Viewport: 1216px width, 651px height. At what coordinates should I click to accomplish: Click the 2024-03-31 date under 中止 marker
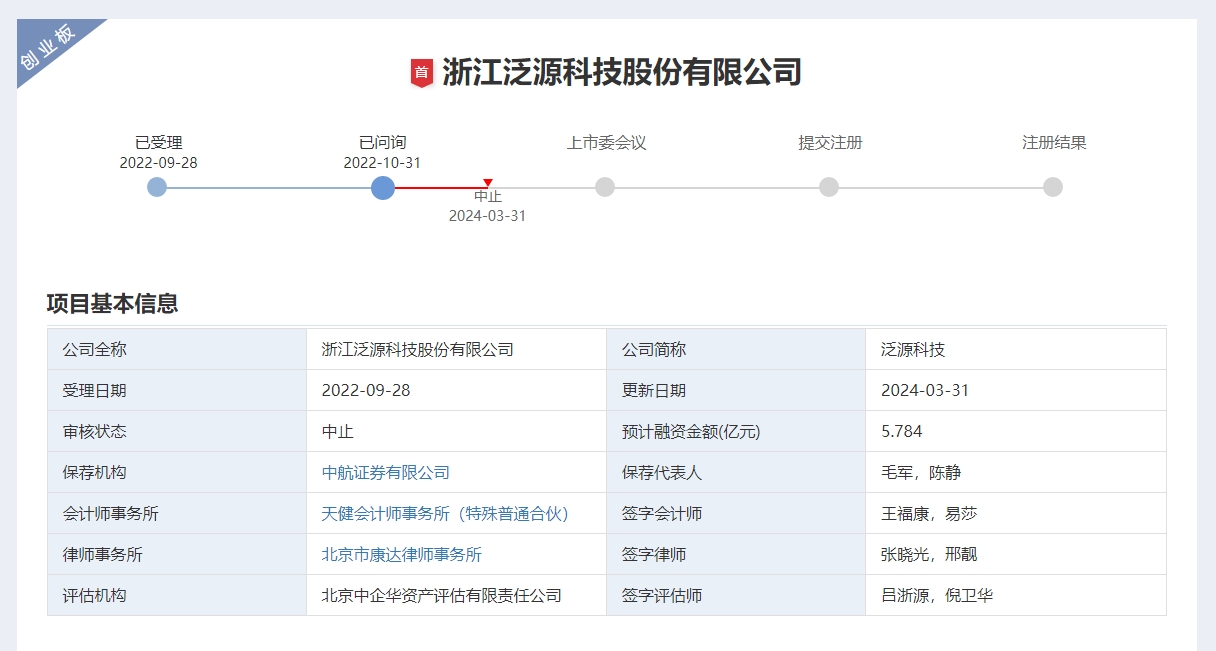tap(488, 216)
